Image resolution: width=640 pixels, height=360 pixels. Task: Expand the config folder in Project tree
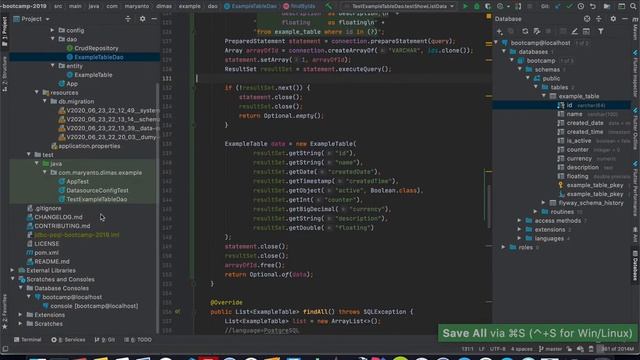click(53, 30)
